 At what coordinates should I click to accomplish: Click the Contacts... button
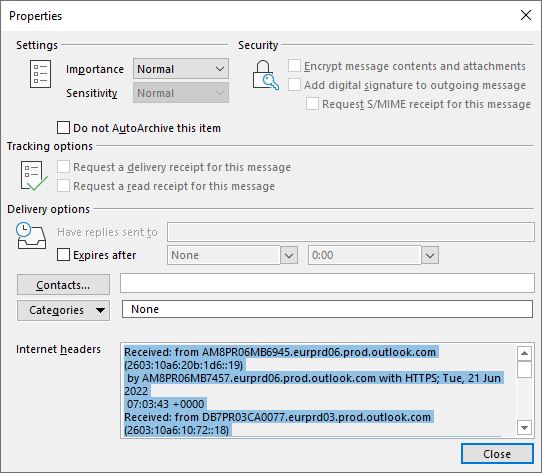click(x=63, y=285)
